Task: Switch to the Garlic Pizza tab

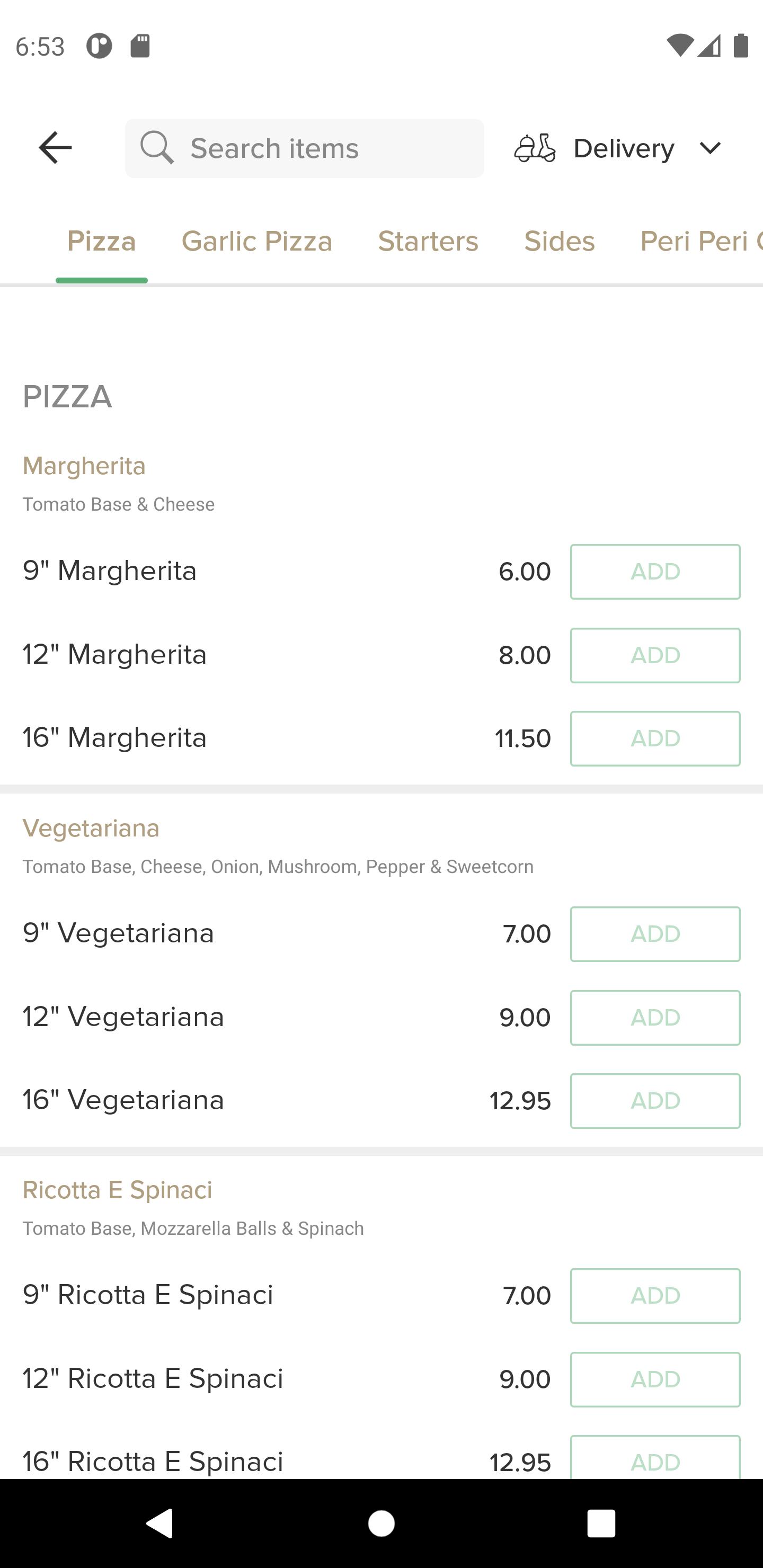Action: coord(257,241)
